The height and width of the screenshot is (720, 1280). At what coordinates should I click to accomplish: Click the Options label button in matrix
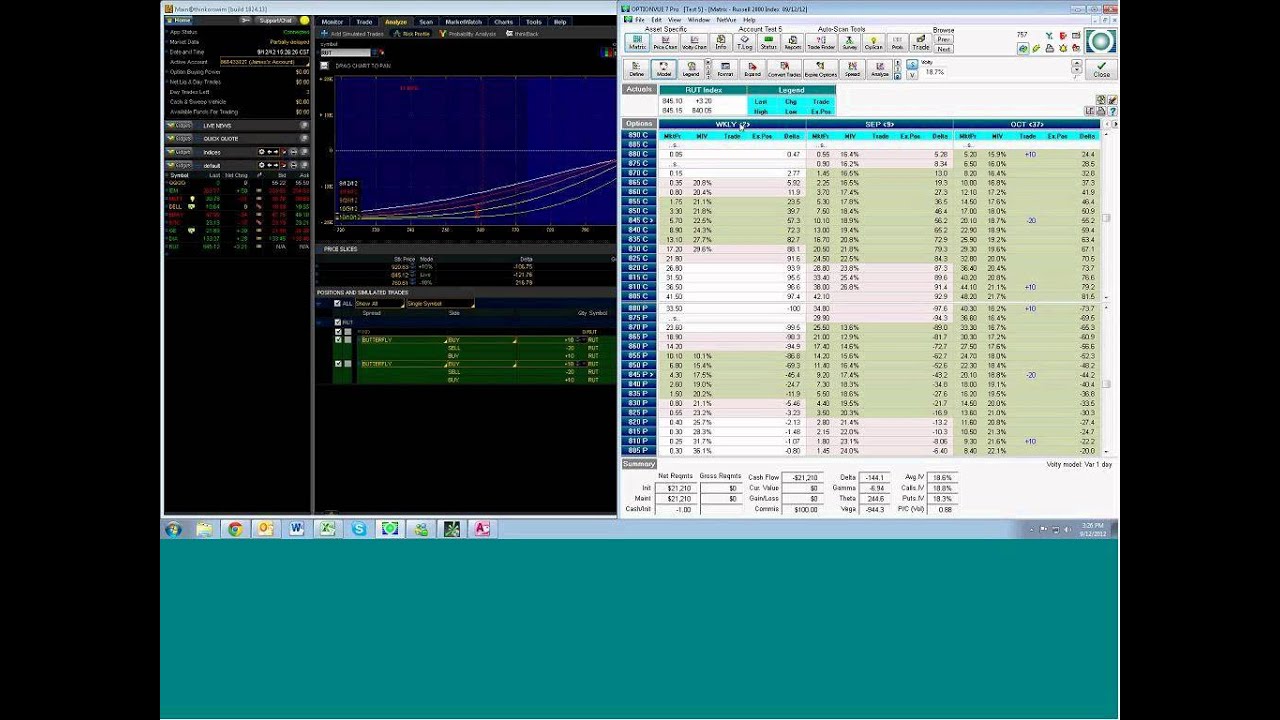point(639,124)
